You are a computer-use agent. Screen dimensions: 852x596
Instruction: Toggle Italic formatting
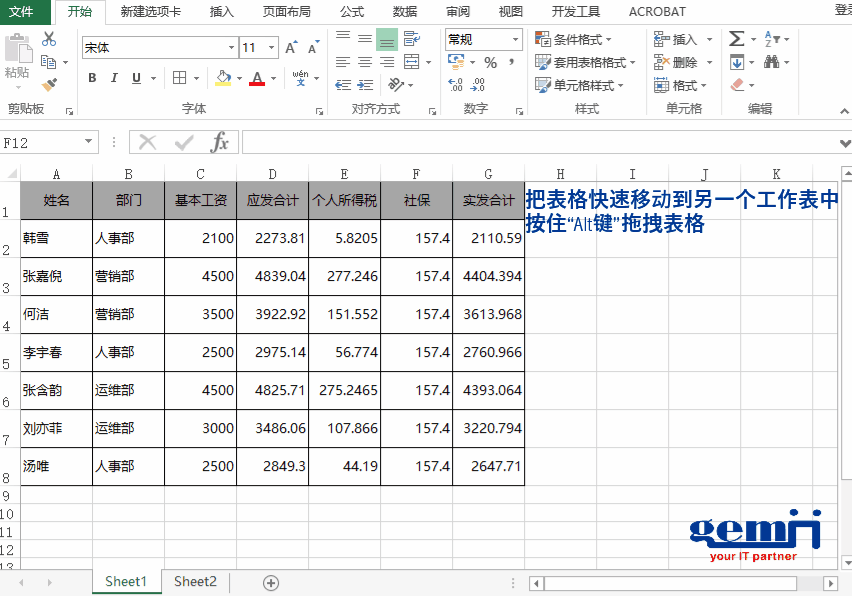[x=113, y=78]
